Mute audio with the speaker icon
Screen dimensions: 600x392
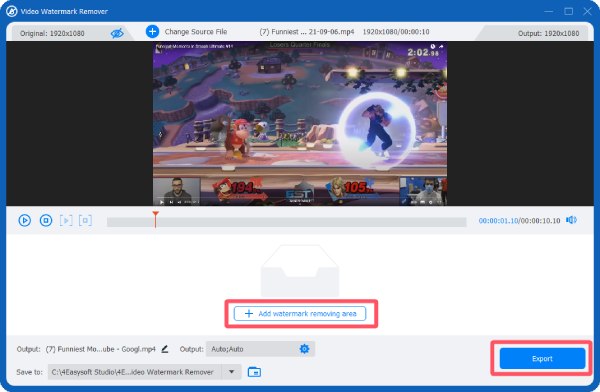click(571, 220)
